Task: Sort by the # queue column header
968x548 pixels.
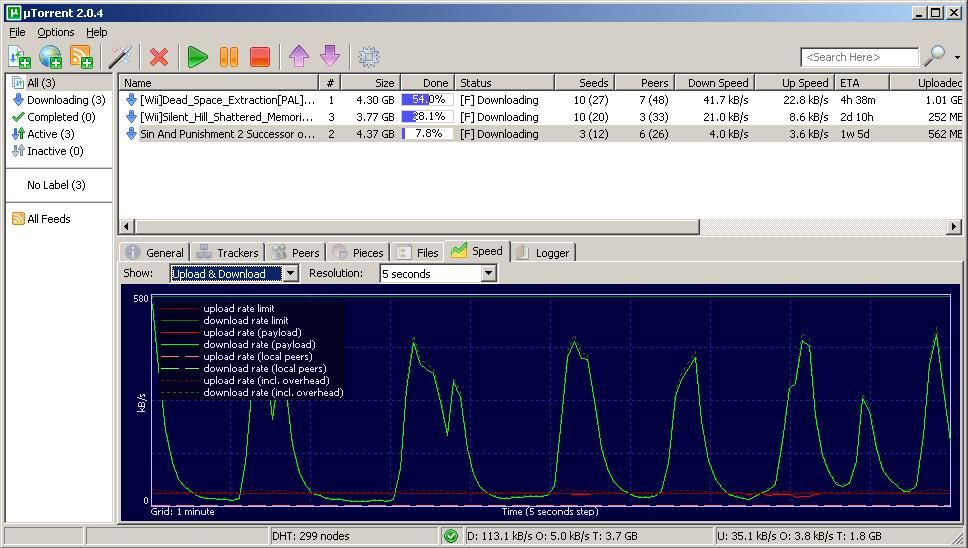Action: [330, 83]
